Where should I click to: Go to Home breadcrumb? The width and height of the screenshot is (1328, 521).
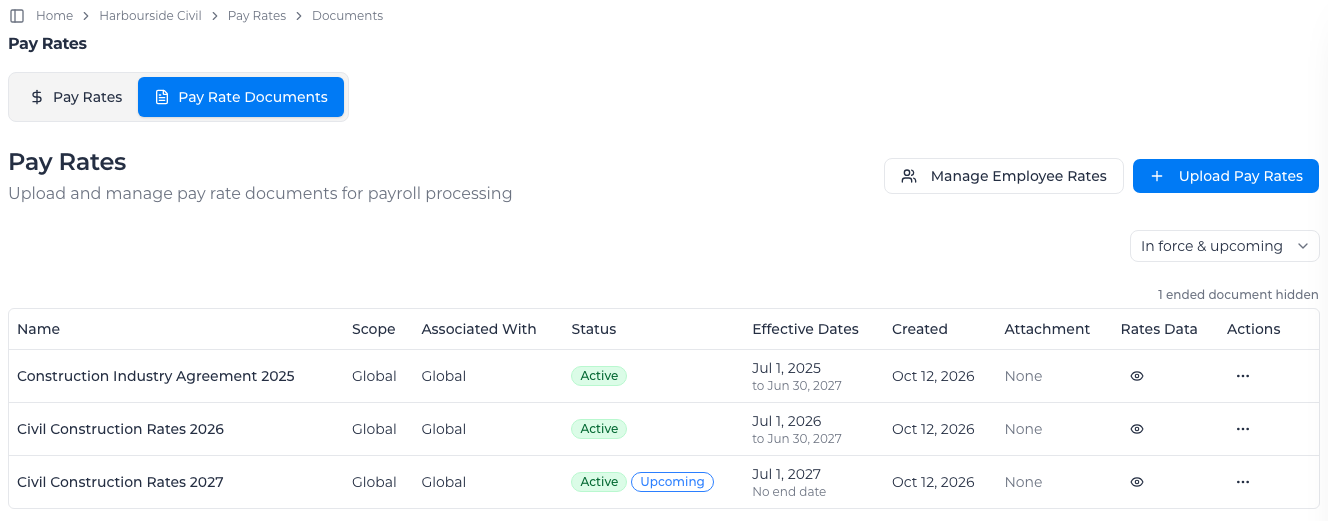(x=54, y=16)
